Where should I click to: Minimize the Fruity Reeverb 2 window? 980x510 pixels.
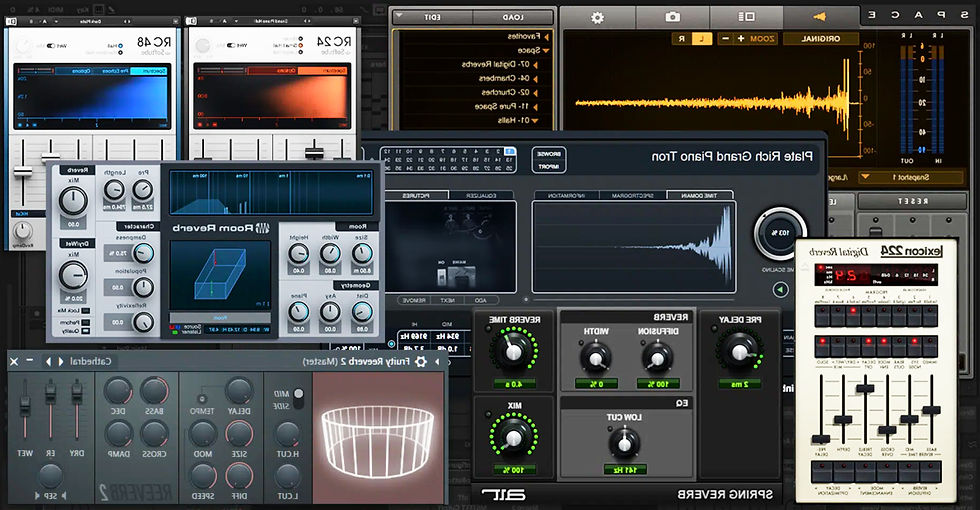pos(29,361)
